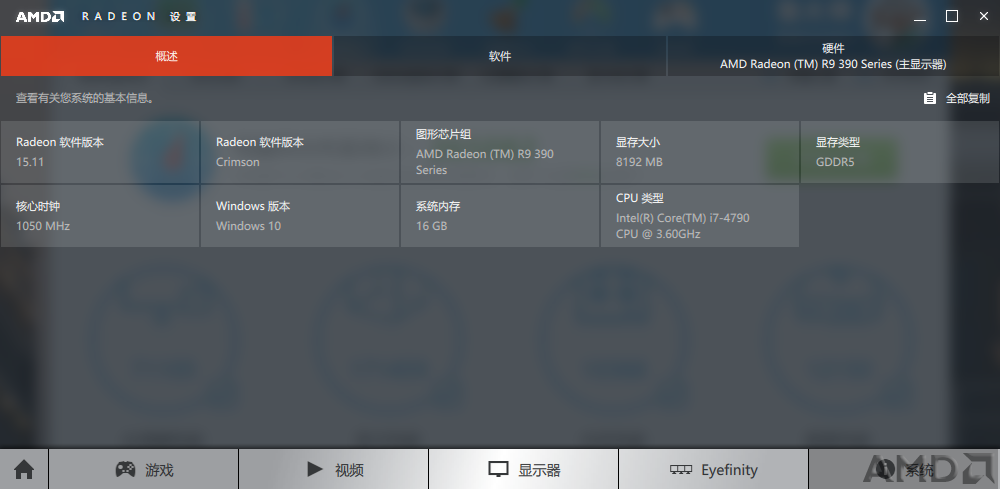Switch to the 概述 overview tab

pyautogui.click(x=166, y=56)
